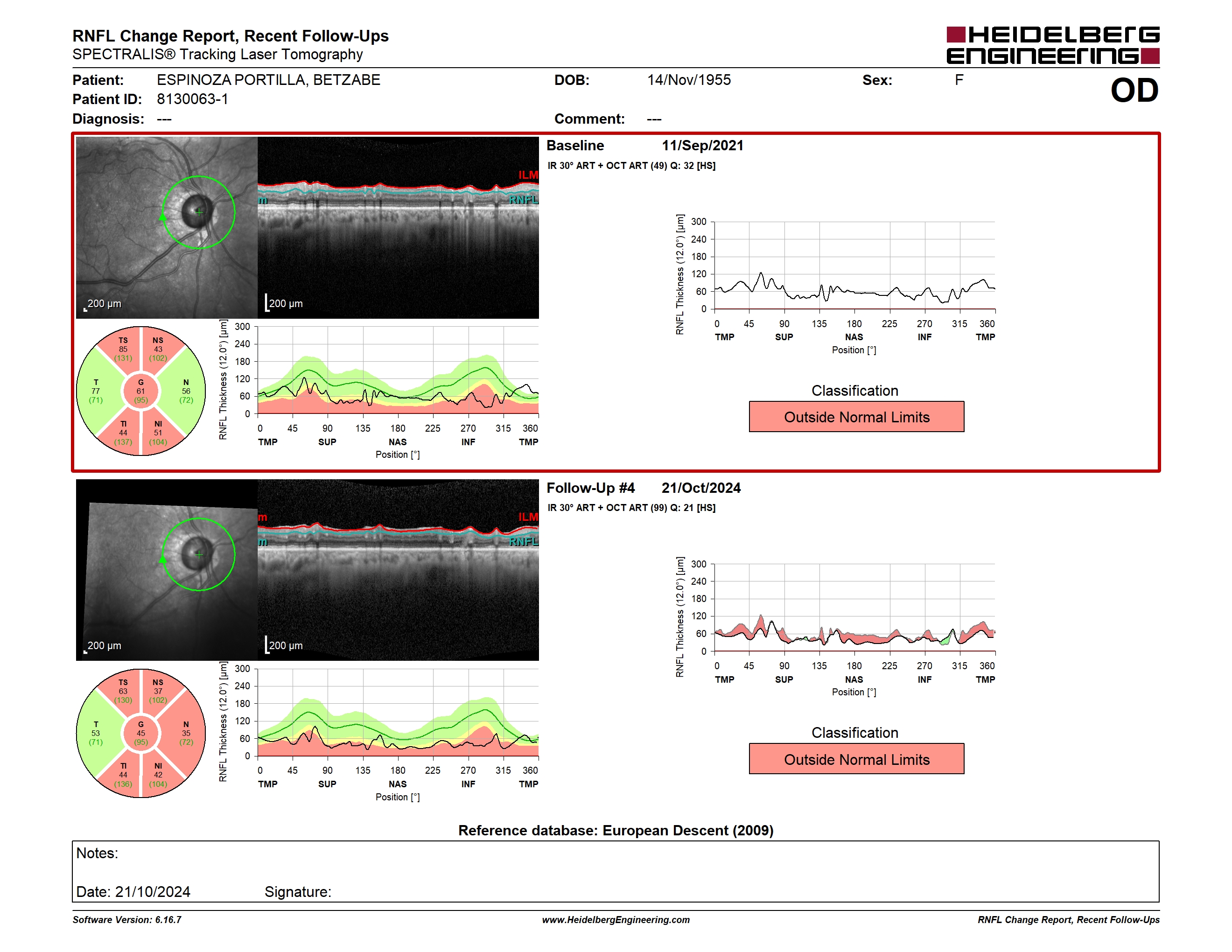The width and height of the screenshot is (1232, 952).
Task: Click follow-up Outside Normal Limits classification box
Action: tap(856, 759)
